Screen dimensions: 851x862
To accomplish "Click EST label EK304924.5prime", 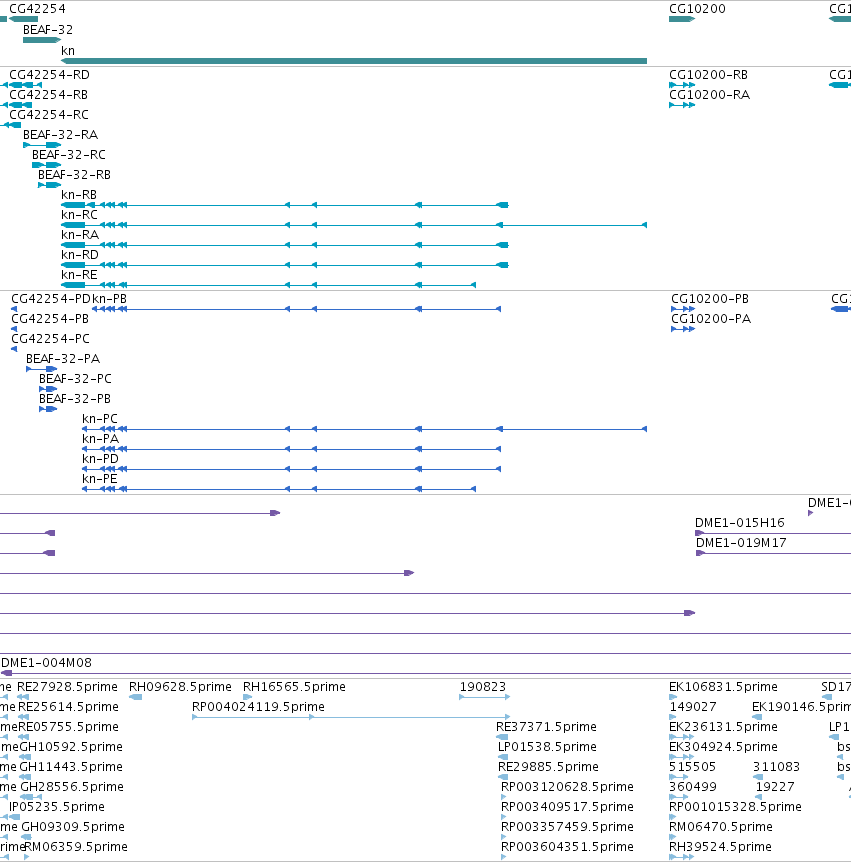I will pyautogui.click(x=723, y=747).
